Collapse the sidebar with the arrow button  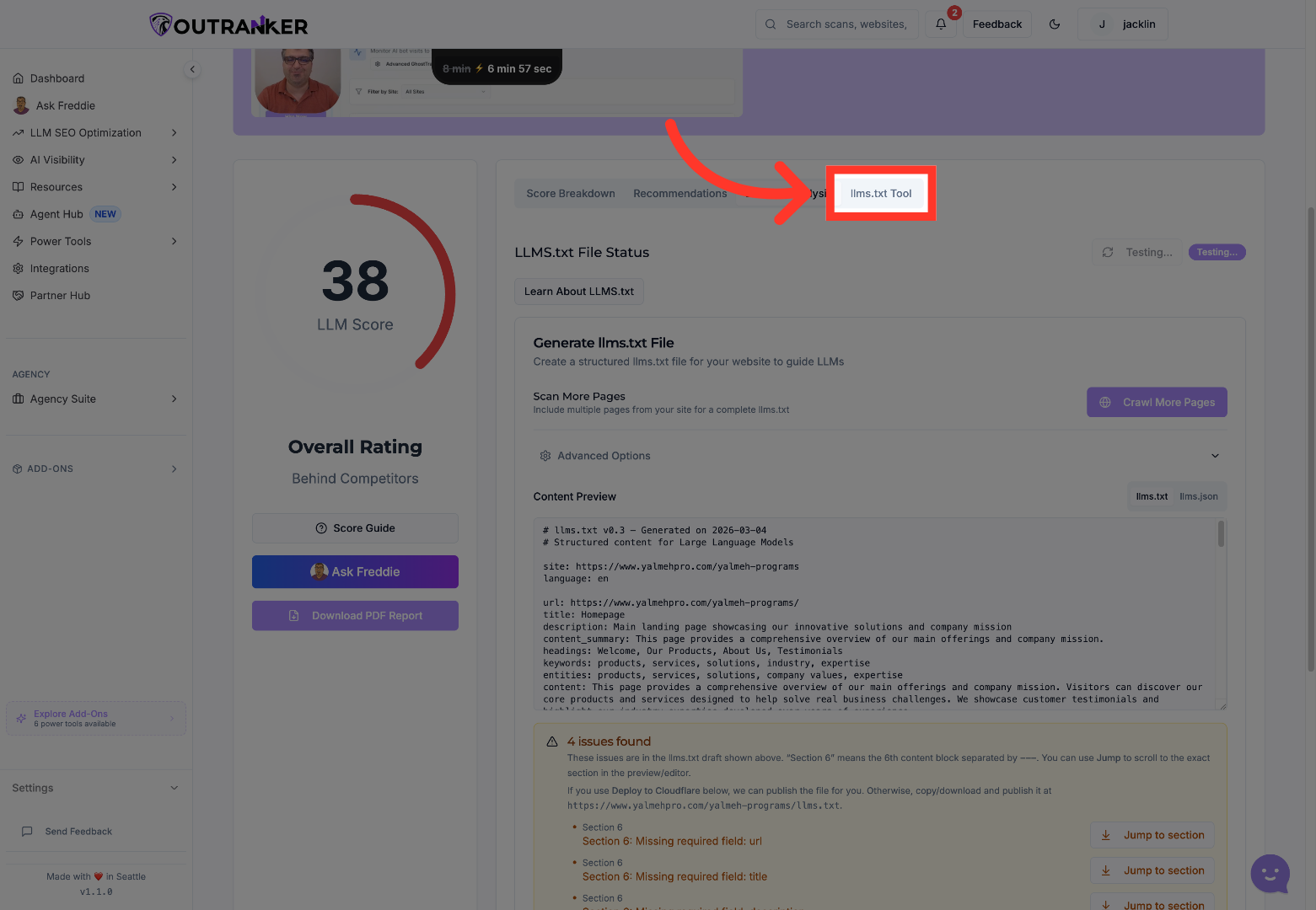coord(192,70)
